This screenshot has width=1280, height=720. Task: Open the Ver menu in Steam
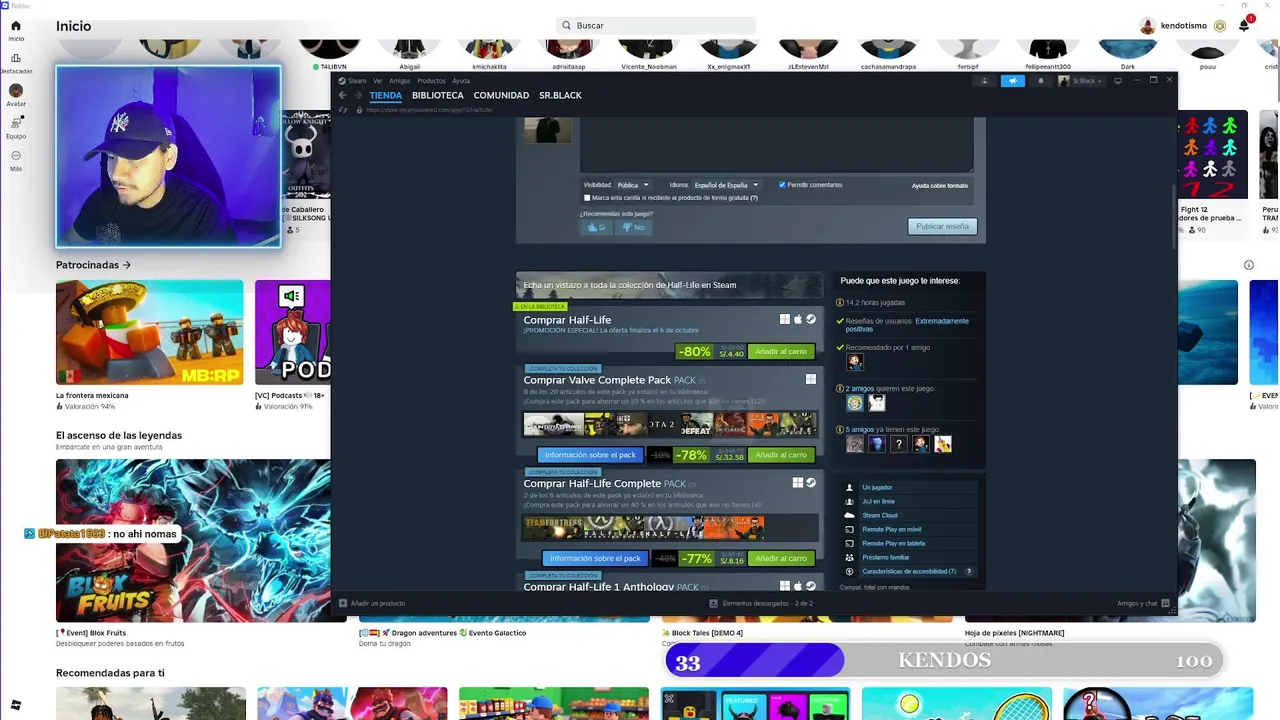378,81
